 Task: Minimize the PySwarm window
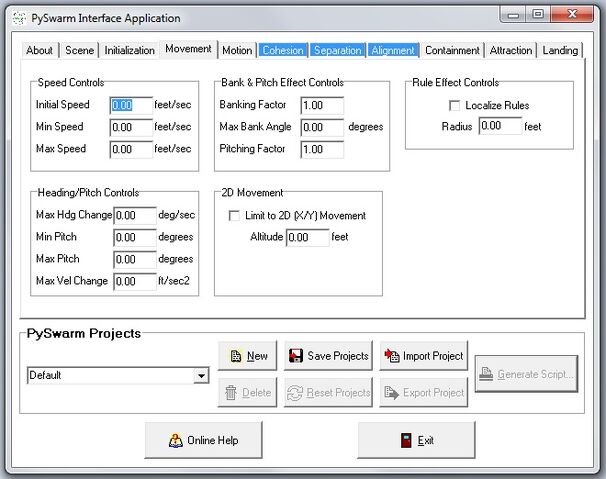(x=513, y=15)
